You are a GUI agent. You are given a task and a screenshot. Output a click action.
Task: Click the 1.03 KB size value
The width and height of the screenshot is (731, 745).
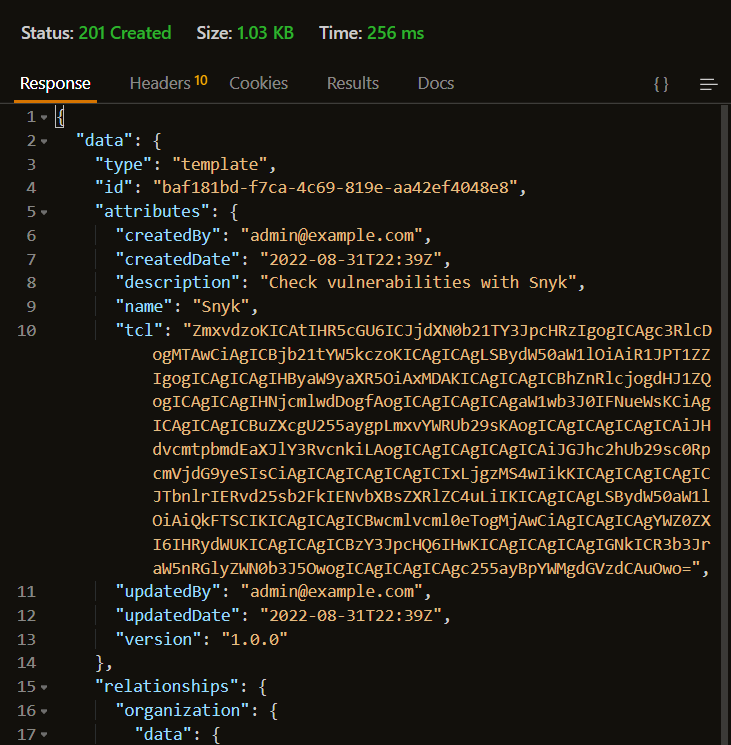tap(265, 33)
